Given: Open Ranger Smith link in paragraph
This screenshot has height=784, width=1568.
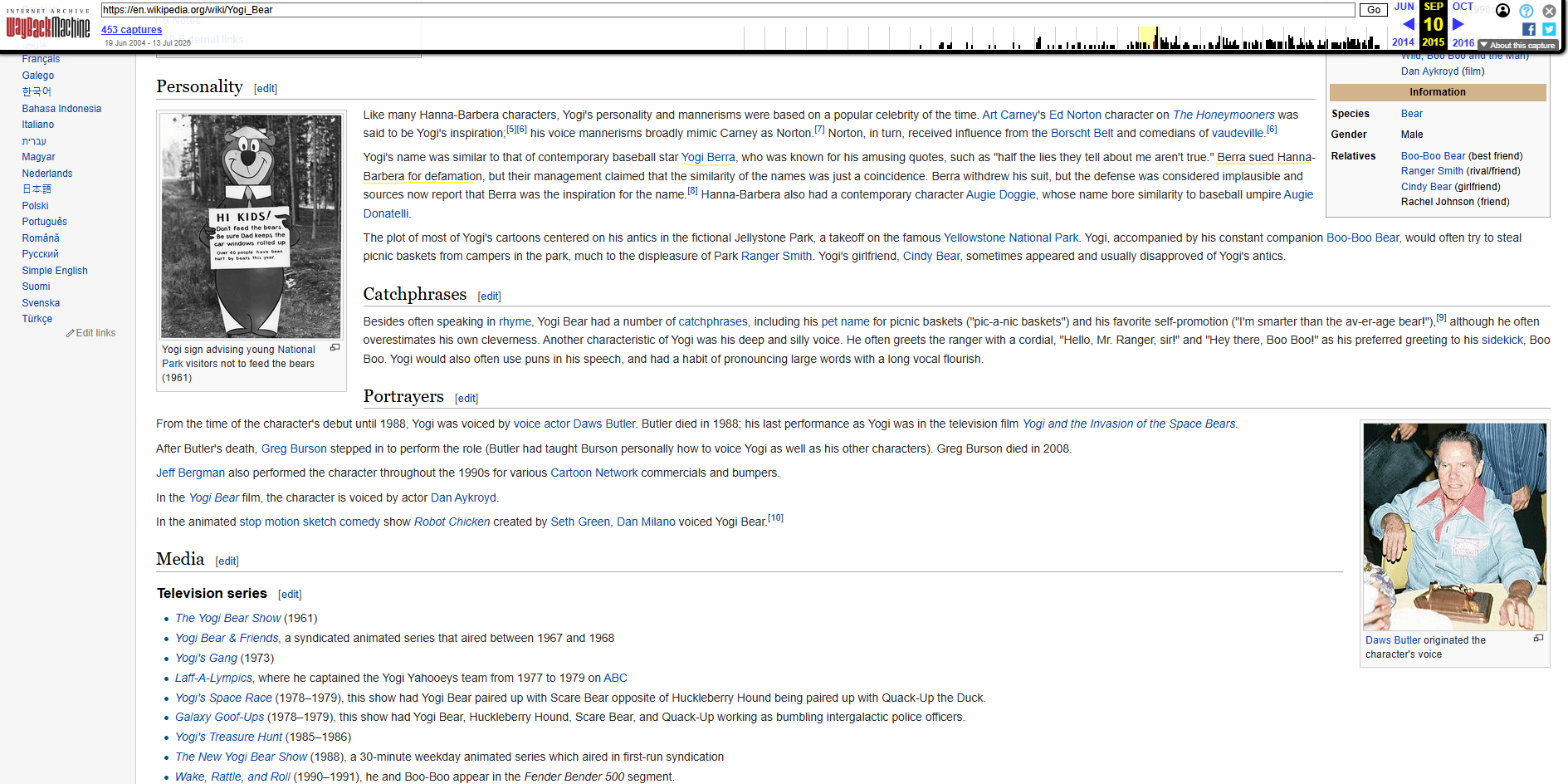Looking at the screenshot, I should pyautogui.click(x=776, y=257).
